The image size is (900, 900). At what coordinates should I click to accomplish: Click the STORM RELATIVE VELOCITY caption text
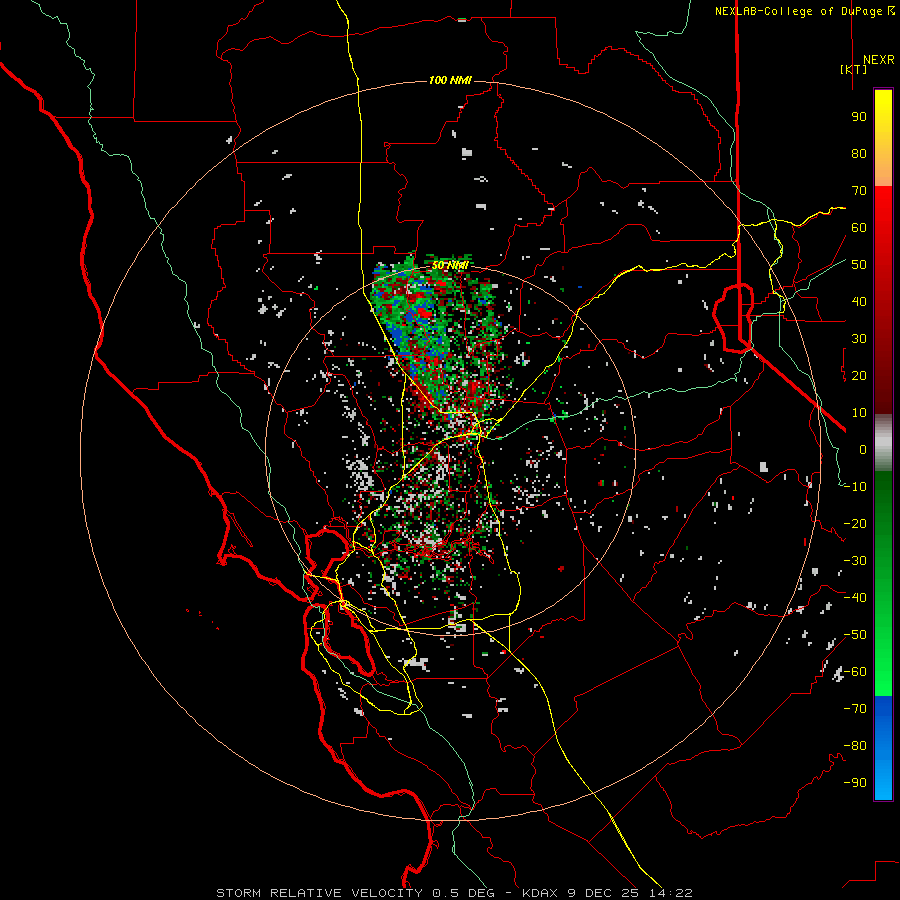[319, 893]
